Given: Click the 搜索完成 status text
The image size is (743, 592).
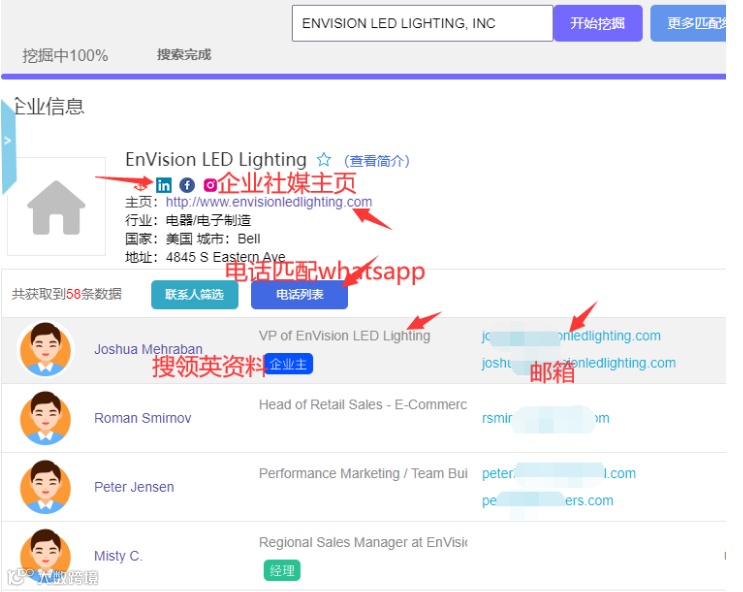Looking at the screenshot, I should tap(184, 55).
